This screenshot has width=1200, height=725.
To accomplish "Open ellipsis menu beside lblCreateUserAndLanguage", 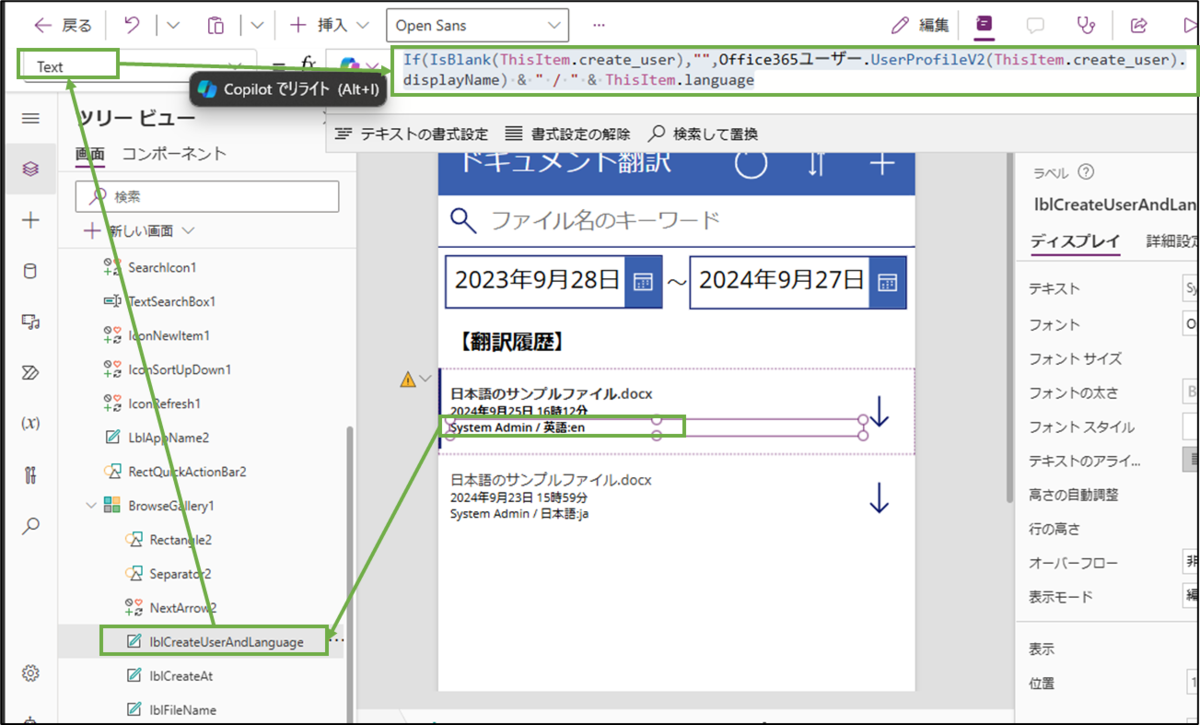I will point(338,641).
